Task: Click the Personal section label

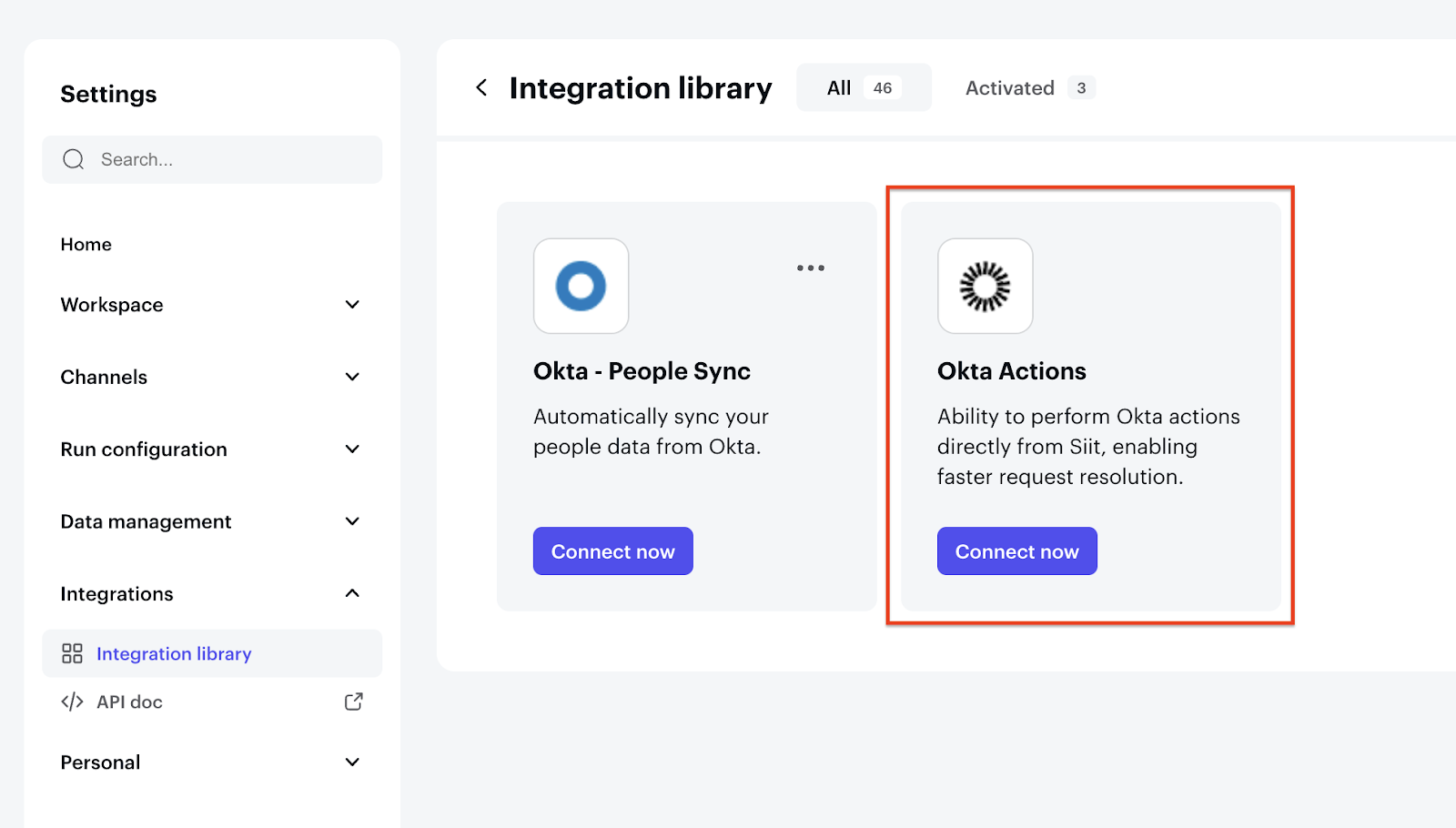Action: pos(100,762)
